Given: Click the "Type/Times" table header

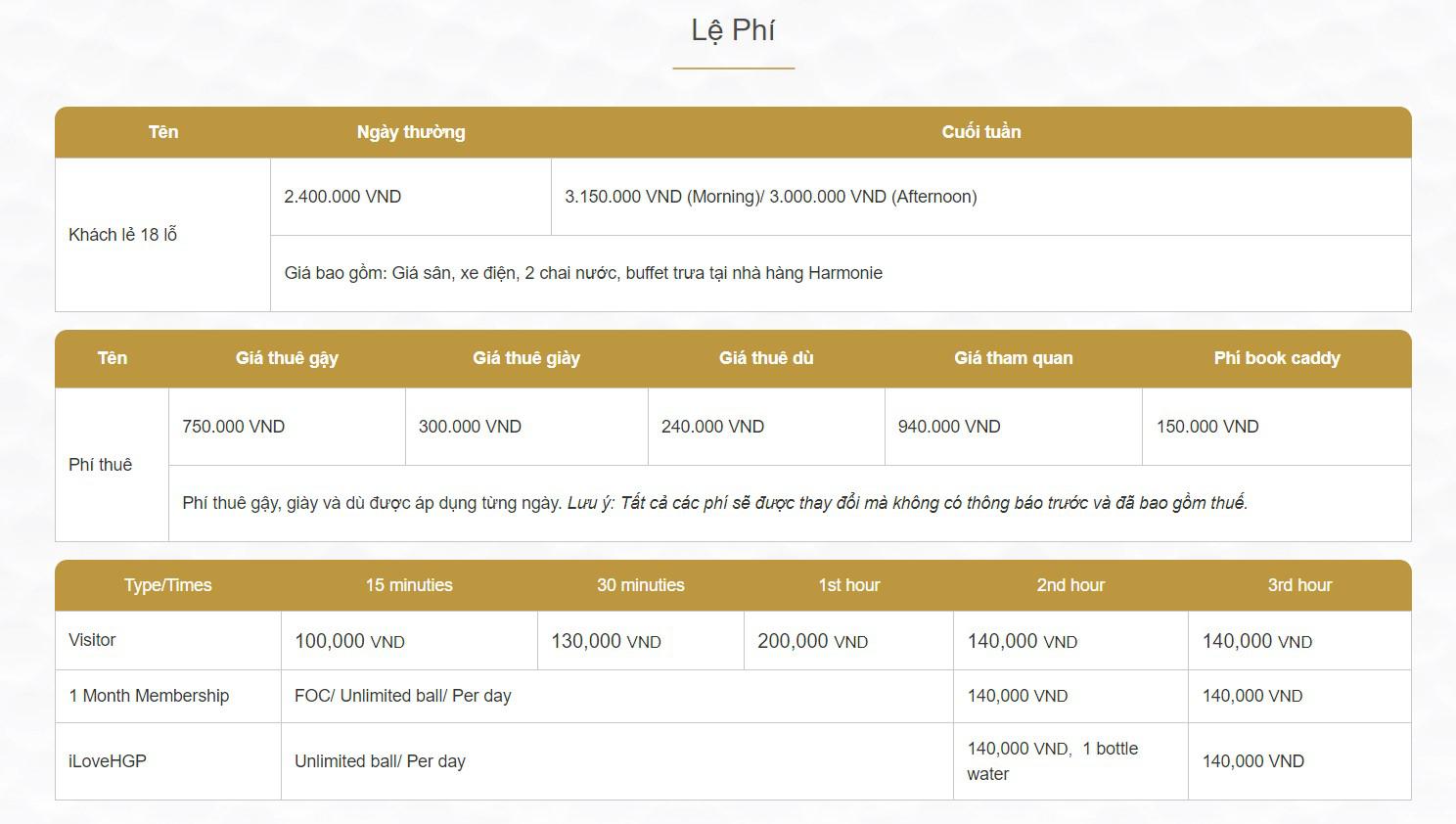Looking at the screenshot, I should click(x=167, y=585).
